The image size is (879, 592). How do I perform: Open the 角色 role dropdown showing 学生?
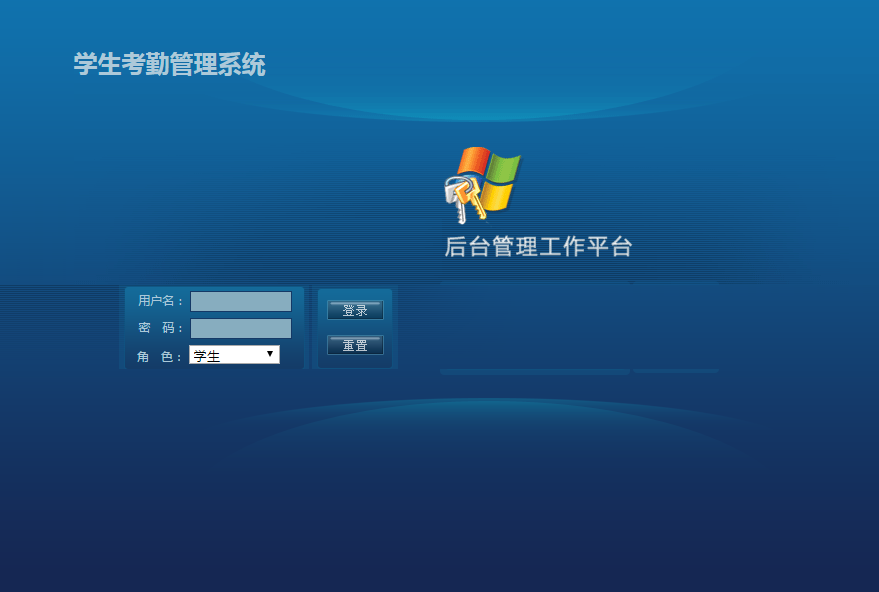point(234,355)
